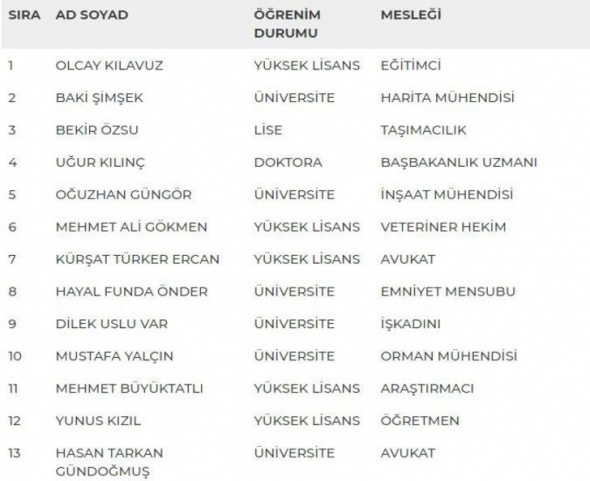Select the ÖĞRENİM DURUMU column header
Viewport: 590px width, 481px height.
pos(287,24)
